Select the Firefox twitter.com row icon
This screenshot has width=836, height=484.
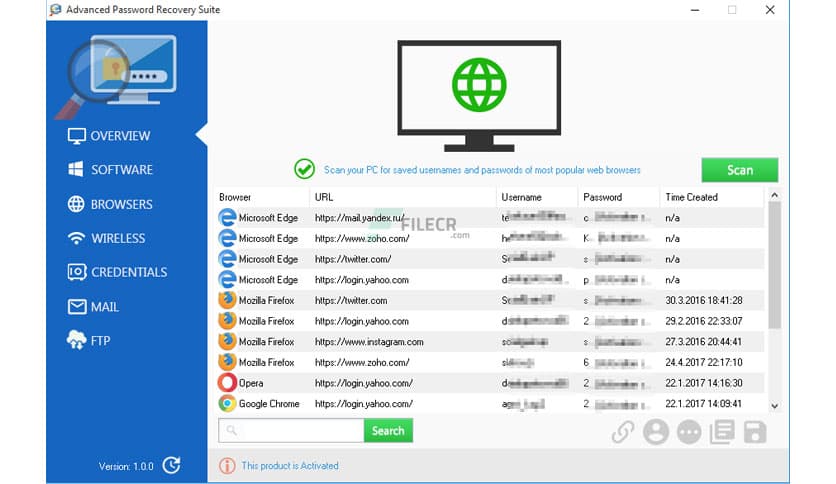(227, 300)
